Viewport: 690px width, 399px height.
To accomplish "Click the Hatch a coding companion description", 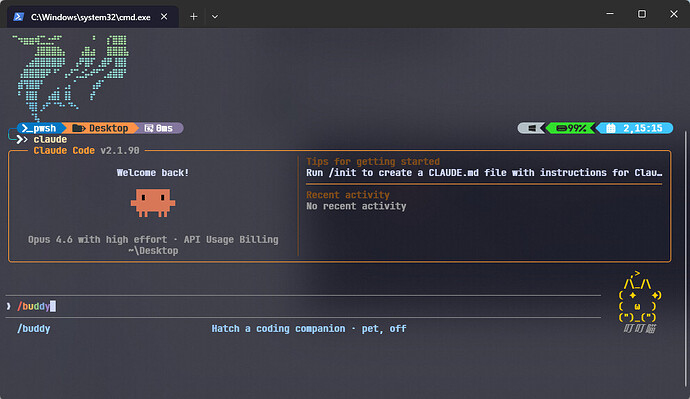I will [308, 329].
